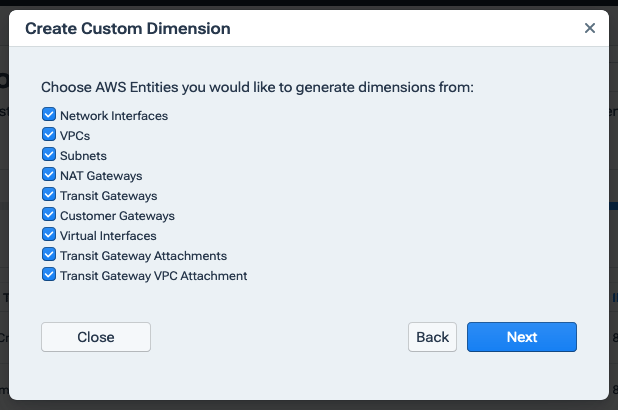618x410 pixels.
Task: Click the 'Network Interfaces' label text
Action: [114, 116]
